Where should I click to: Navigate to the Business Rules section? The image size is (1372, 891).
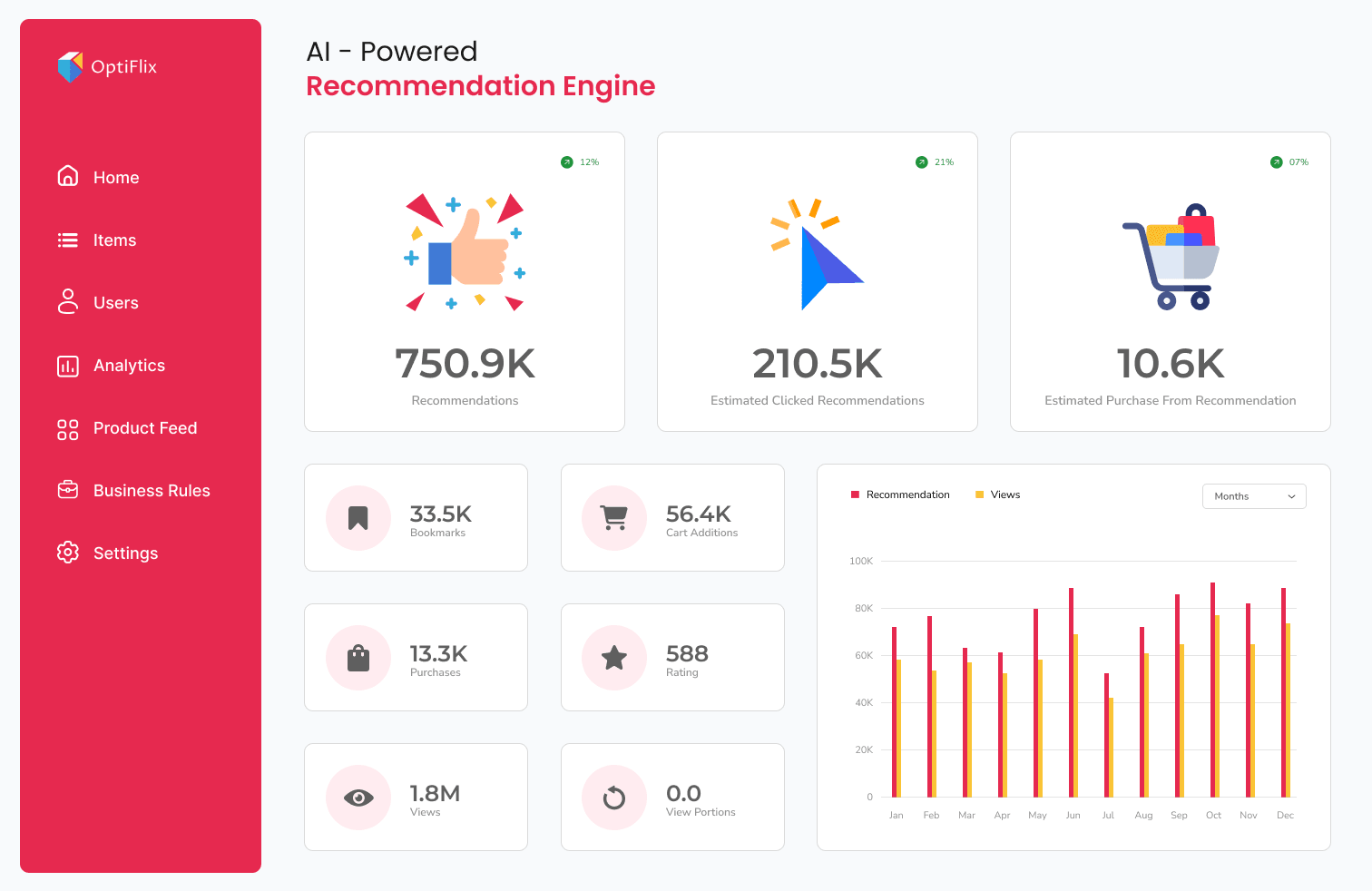click(151, 490)
